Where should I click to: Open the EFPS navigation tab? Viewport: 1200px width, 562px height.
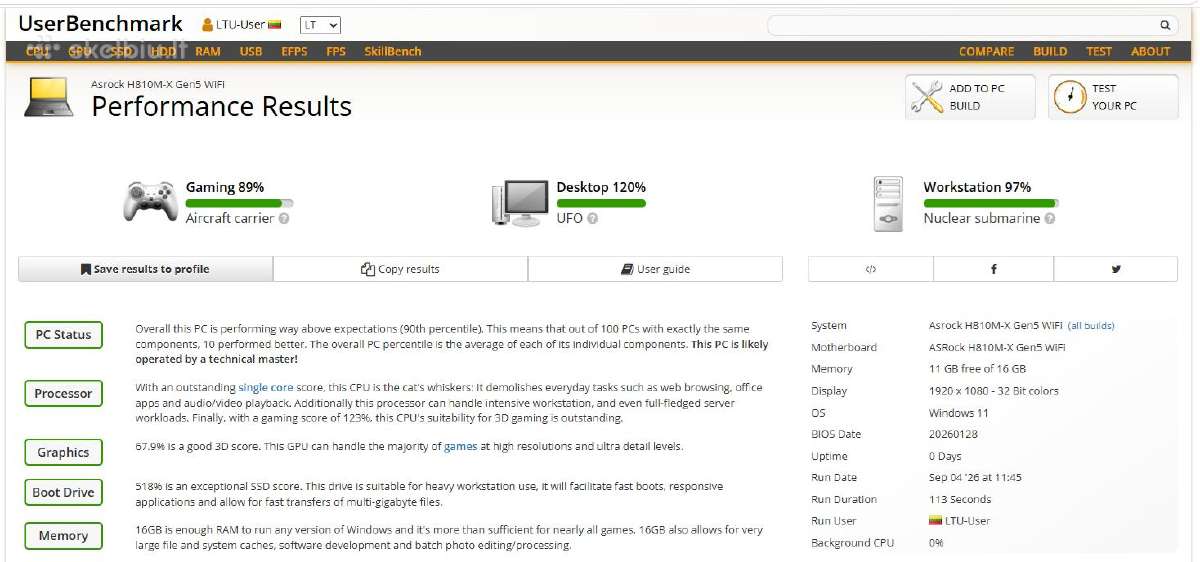(x=294, y=51)
